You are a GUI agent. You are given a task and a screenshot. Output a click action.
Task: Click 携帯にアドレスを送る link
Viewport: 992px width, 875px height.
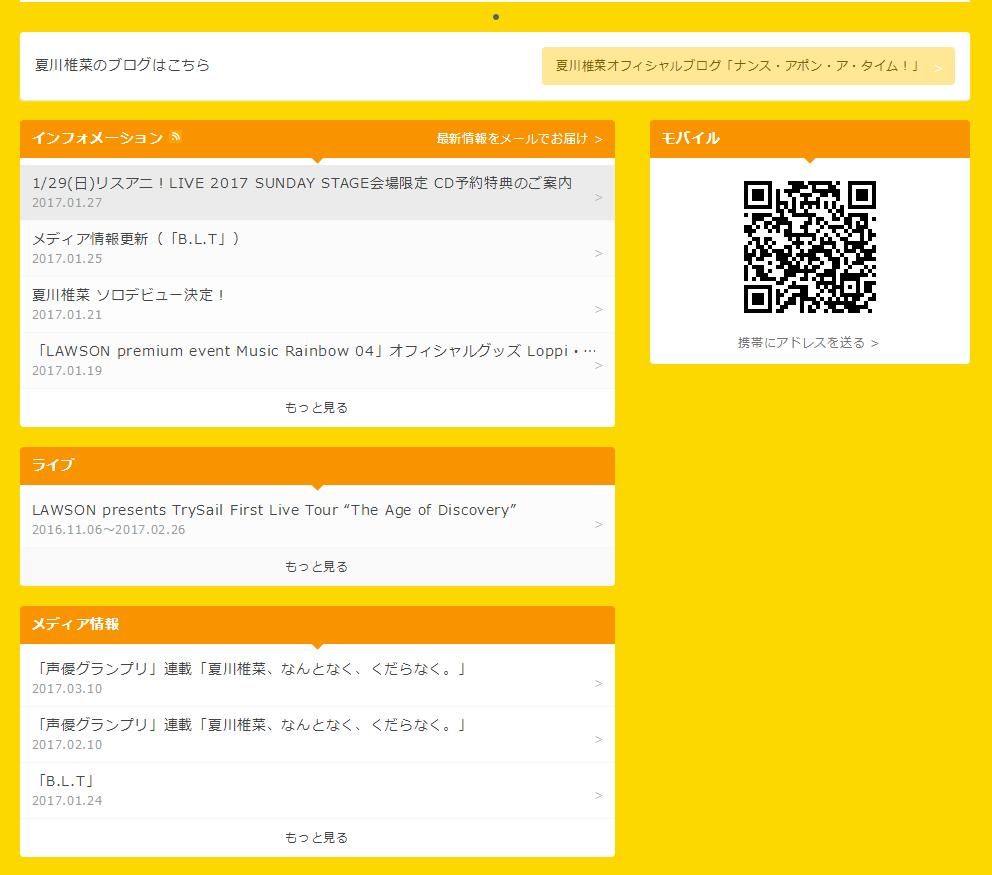point(808,343)
